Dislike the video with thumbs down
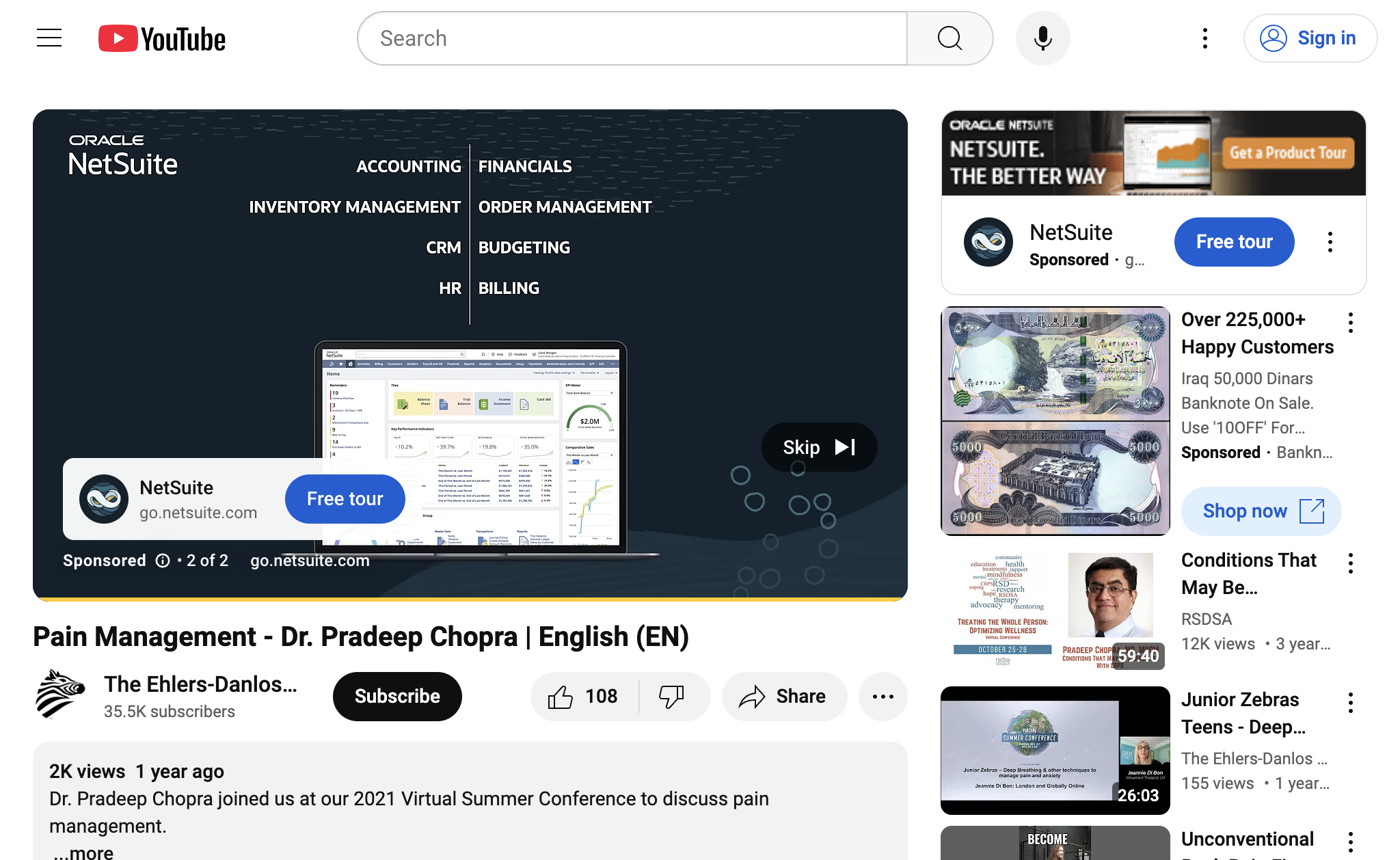1400x860 pixels. tap(673, 697)
